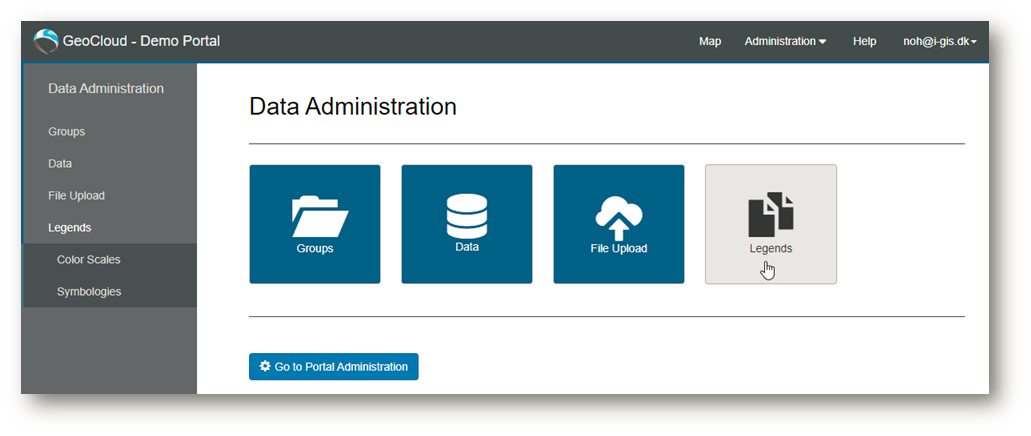This screenshot has height=436, width=1031.
Task: Click the Data Administration page heading
Action: tap(353, 107)
